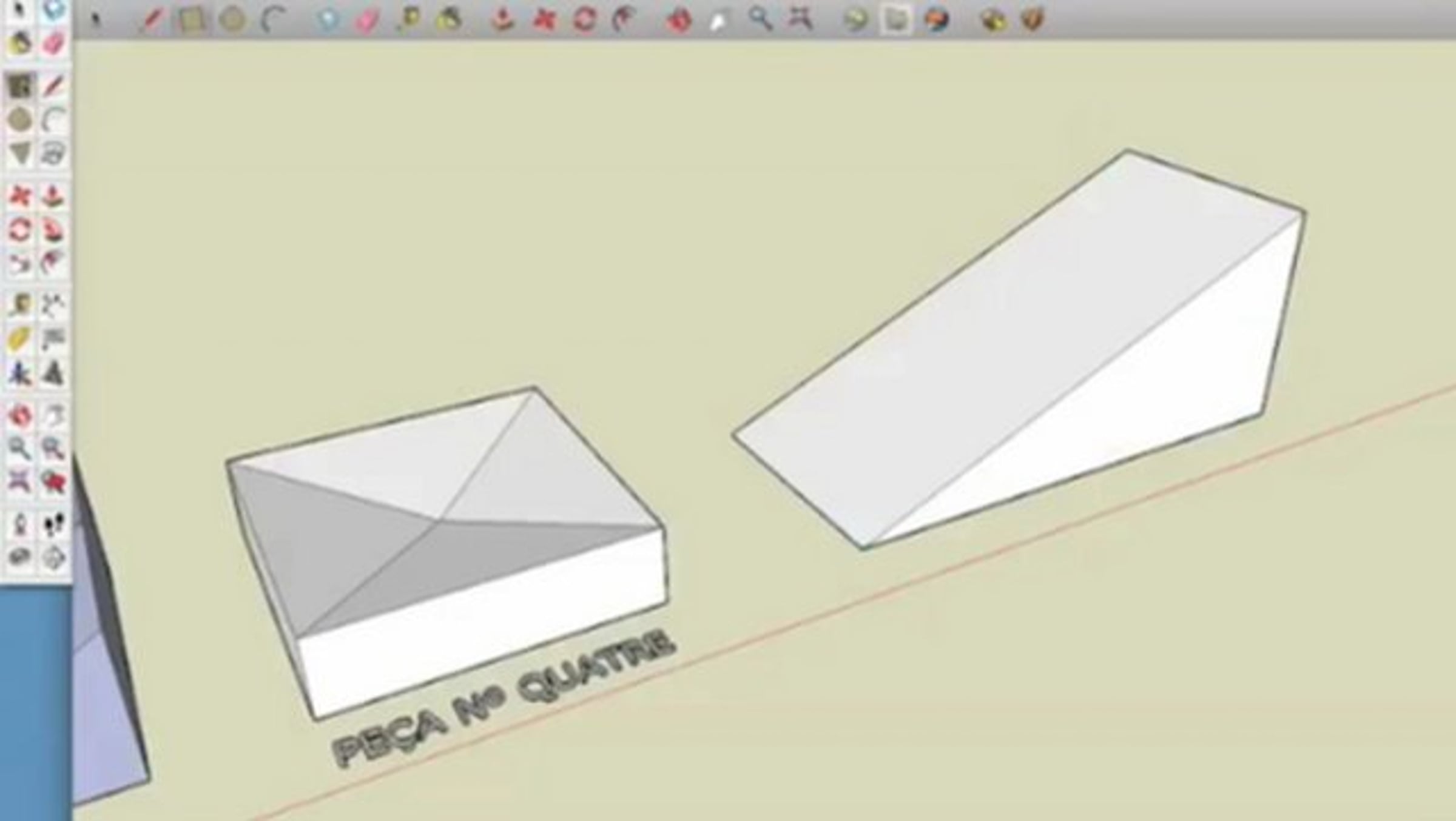Select the Freehand tool in left palette

click(x=53, y=153)
